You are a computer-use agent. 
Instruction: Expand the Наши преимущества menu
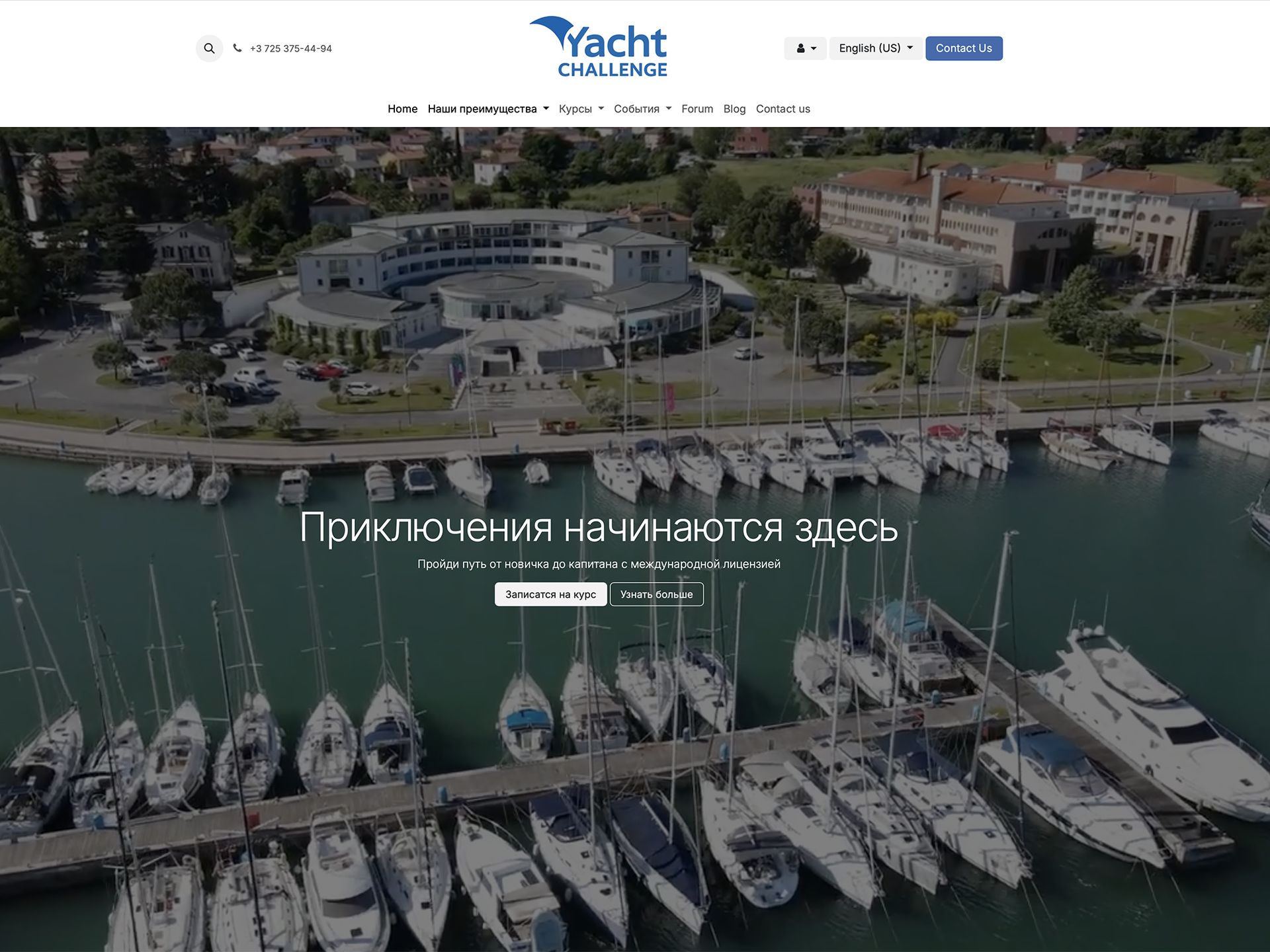click(x=488, y=109)
